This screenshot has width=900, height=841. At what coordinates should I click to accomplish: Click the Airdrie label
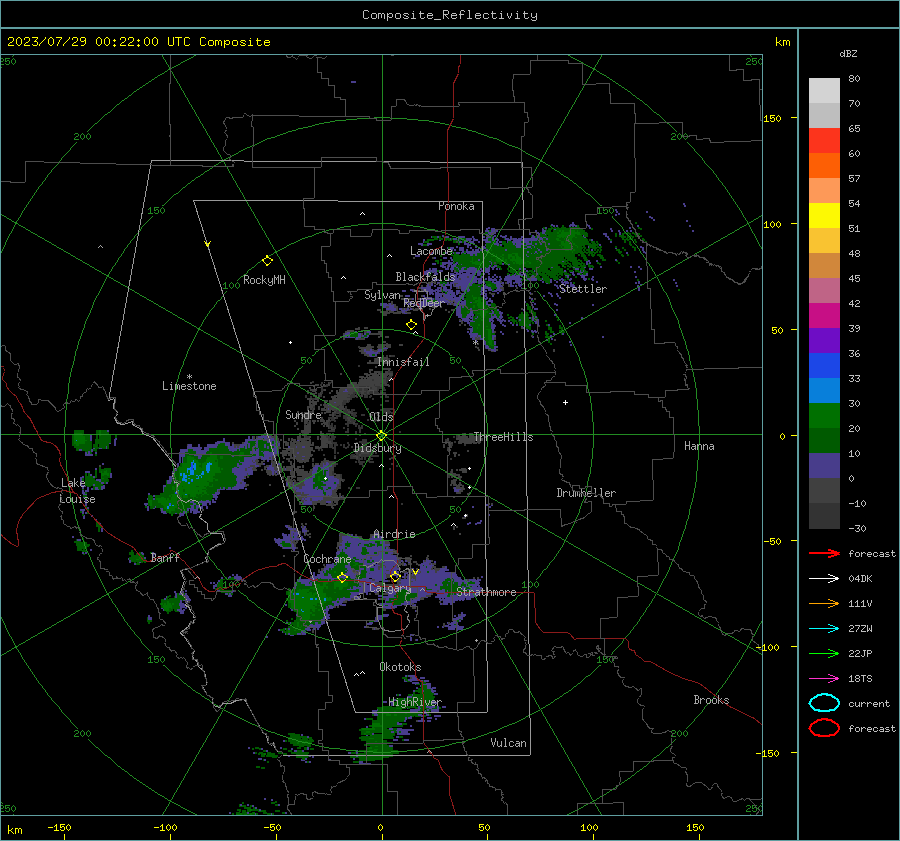(394, 534)
